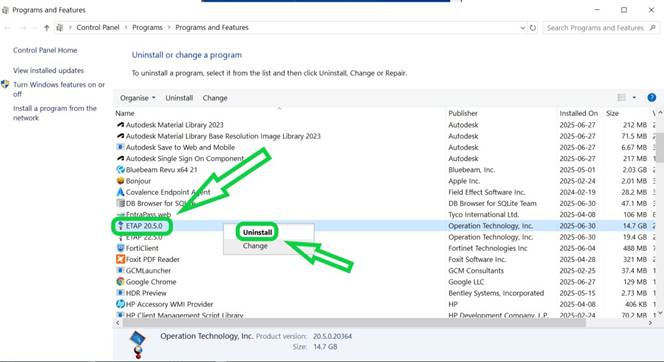The width and height of the screenshot is (664, 362).
Task: Click the Bluebeam Revu x64 21 icon
Action: coord(120,170)
